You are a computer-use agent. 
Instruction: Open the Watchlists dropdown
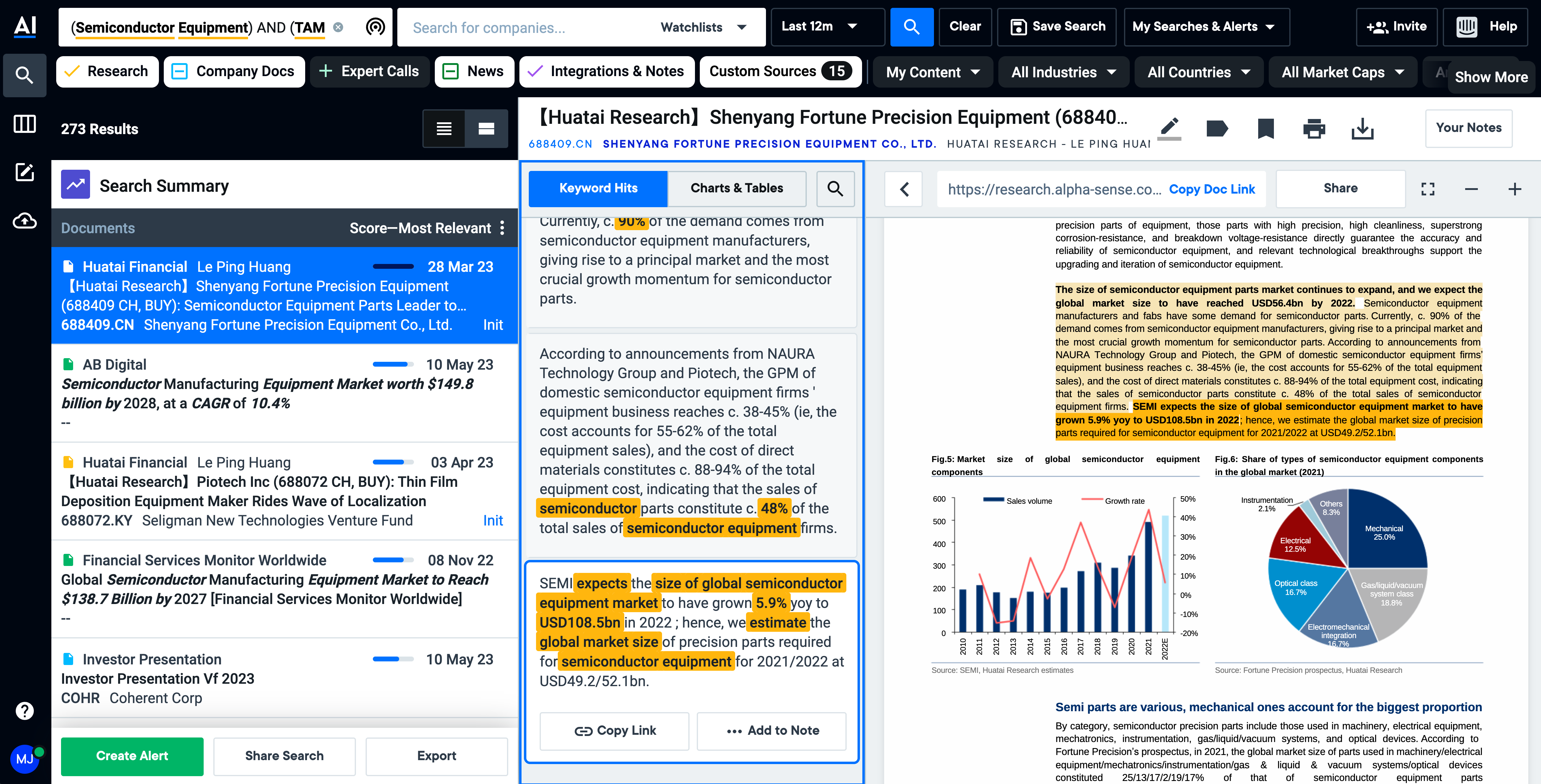(703, 27)
